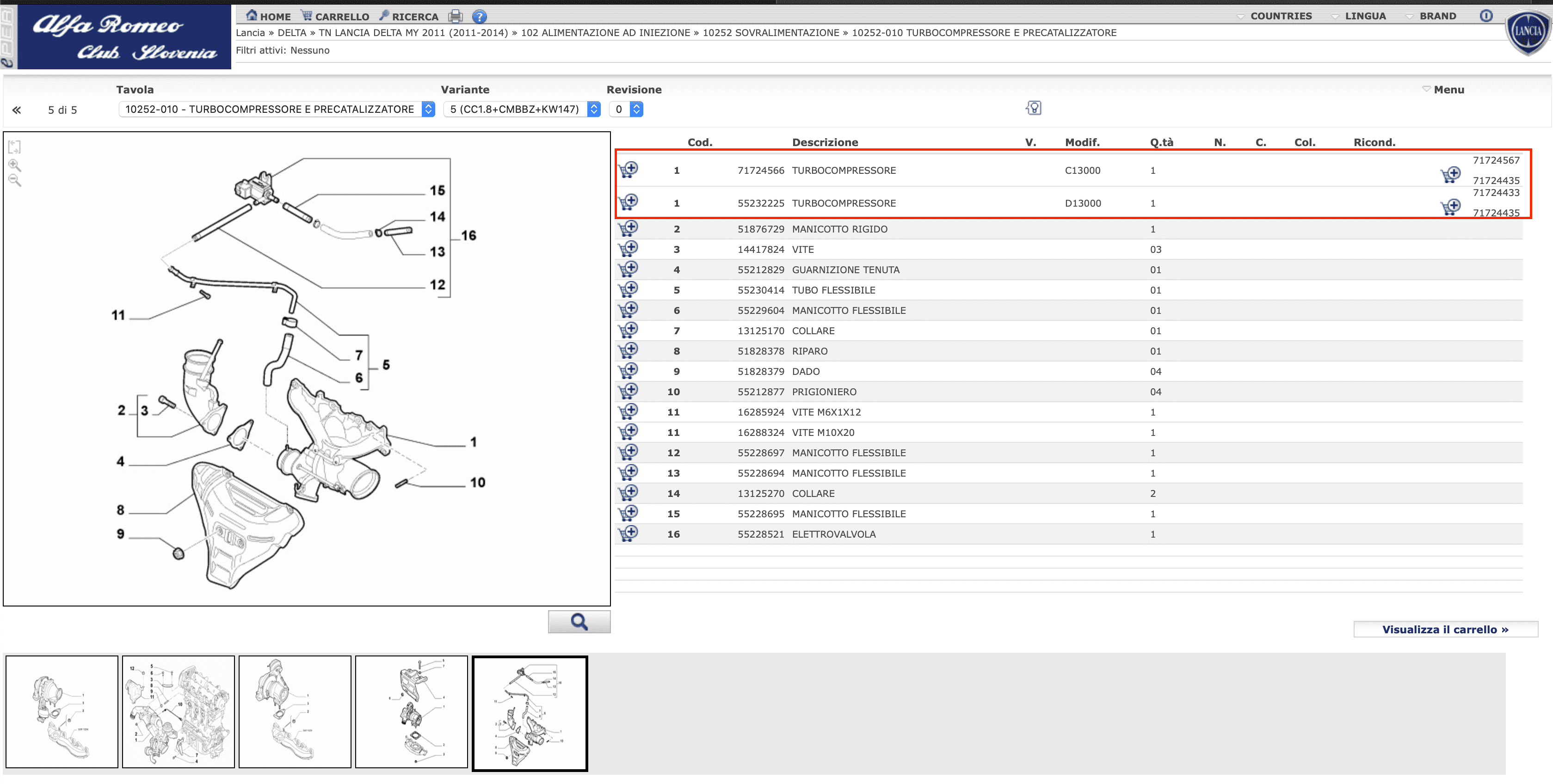Click the Ricond. column header
Viewport: 1553px width, 784px height.
pyautogui.click(x=1374, y=142)
